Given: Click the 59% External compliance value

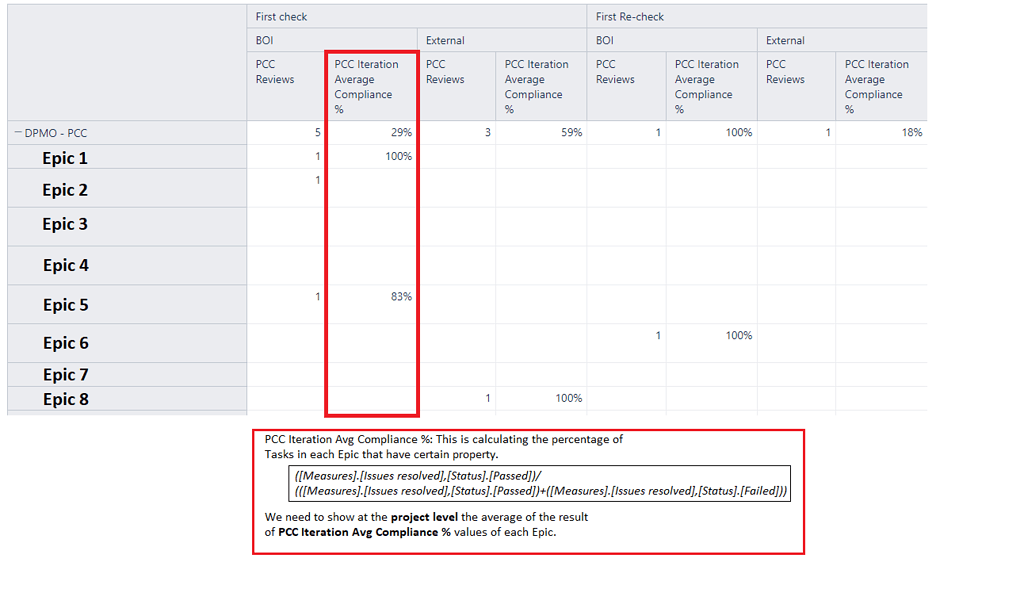Looking at the screenshot, I should [x=572, y=131].
